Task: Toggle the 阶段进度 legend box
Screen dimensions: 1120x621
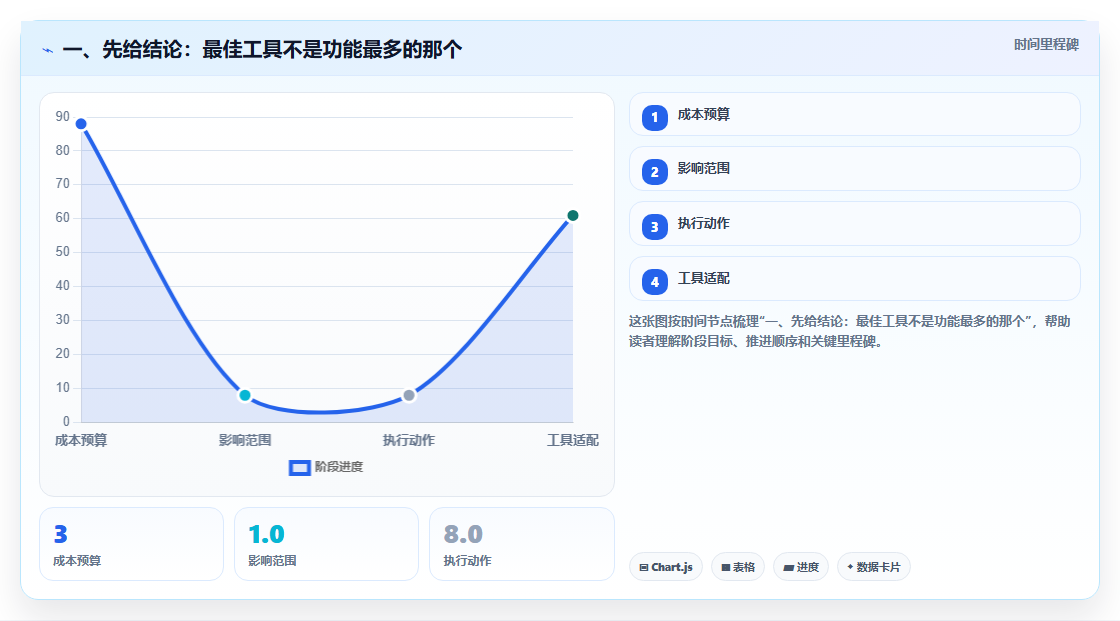Action: tap(299, 467)
